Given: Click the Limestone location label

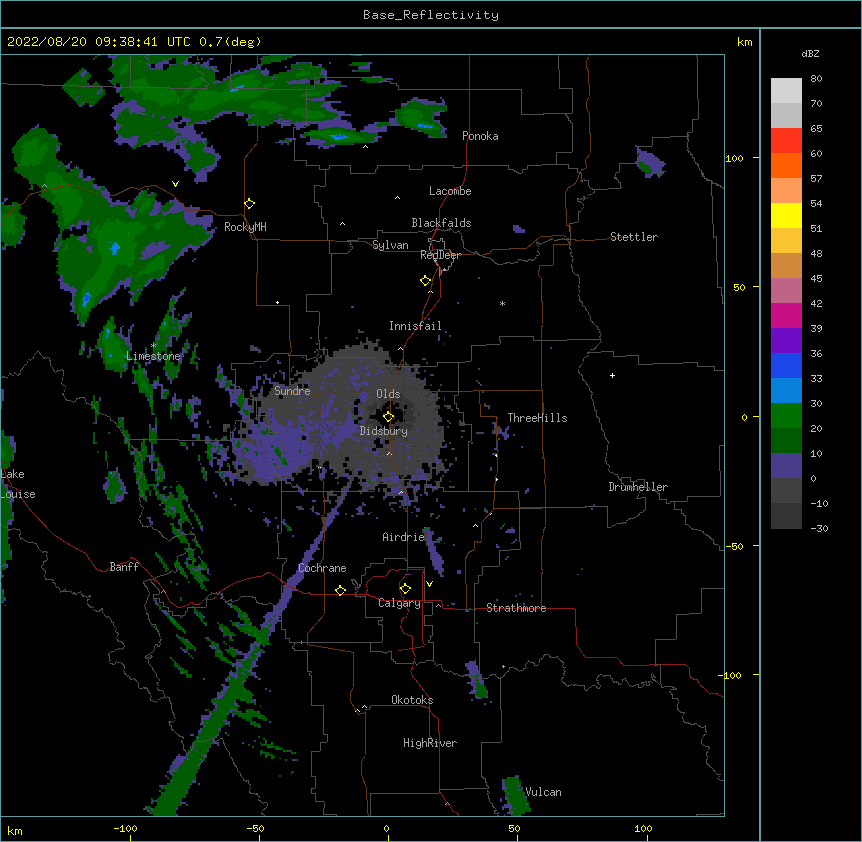Looking at the screenshot, I should click(153, 356).
